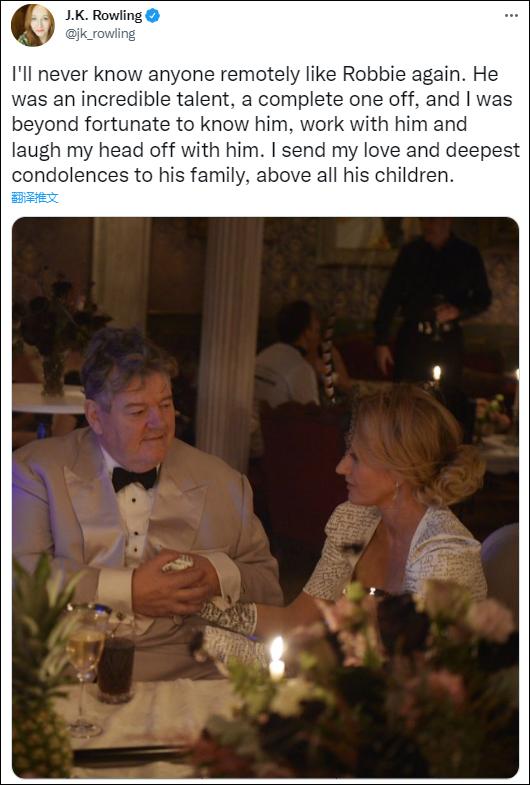Click the lit candle among foreground flowers
The height and width of the screenshot is (785, 530).
pos(276,658)
